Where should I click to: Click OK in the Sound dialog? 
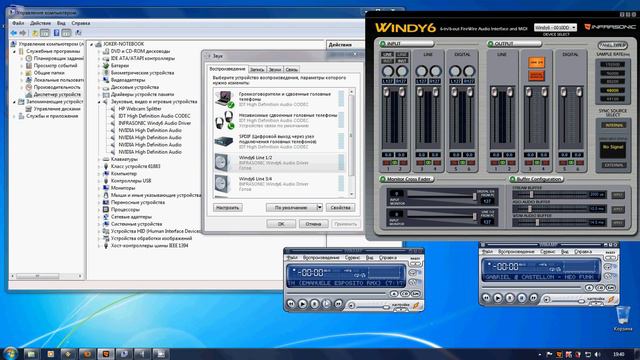coord(281,224)
